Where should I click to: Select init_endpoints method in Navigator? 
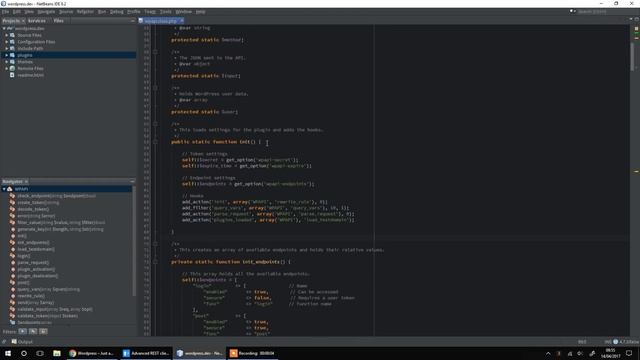[x=33, y=242]
